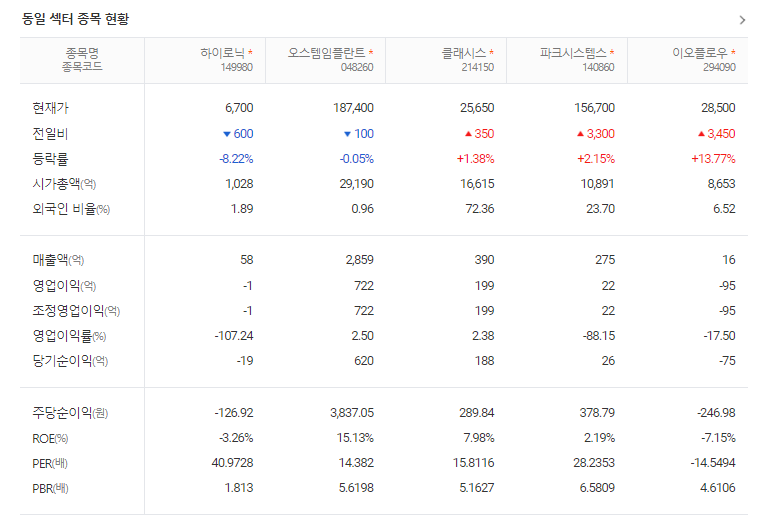Click EPS value -246.98

tap(716, 413)
